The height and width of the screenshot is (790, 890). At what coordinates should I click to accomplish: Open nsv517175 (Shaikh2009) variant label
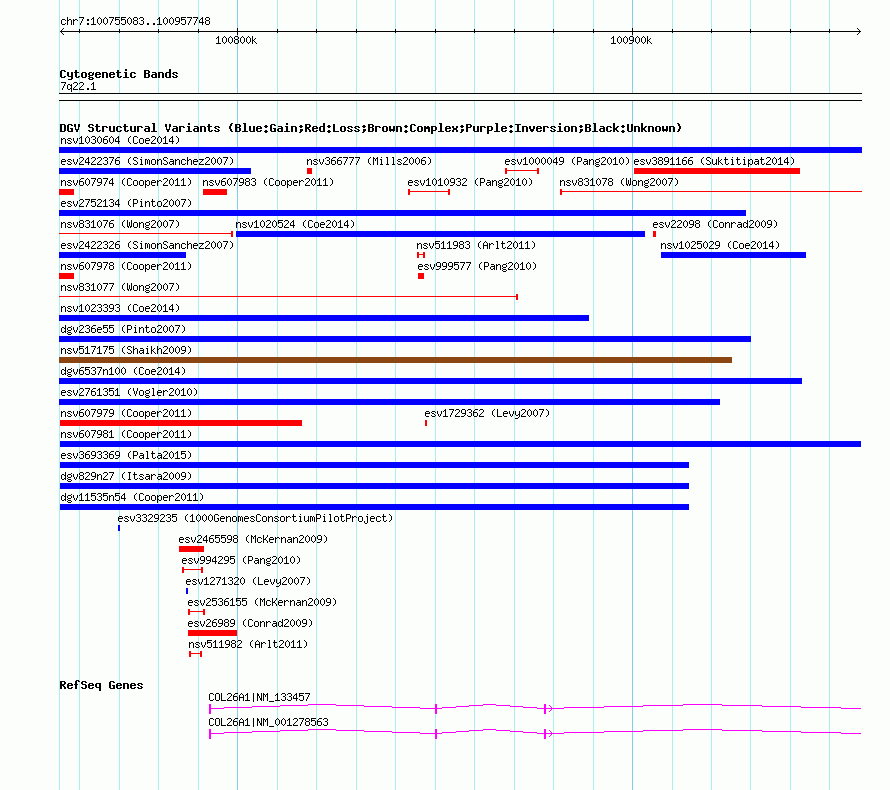point(126,350)
